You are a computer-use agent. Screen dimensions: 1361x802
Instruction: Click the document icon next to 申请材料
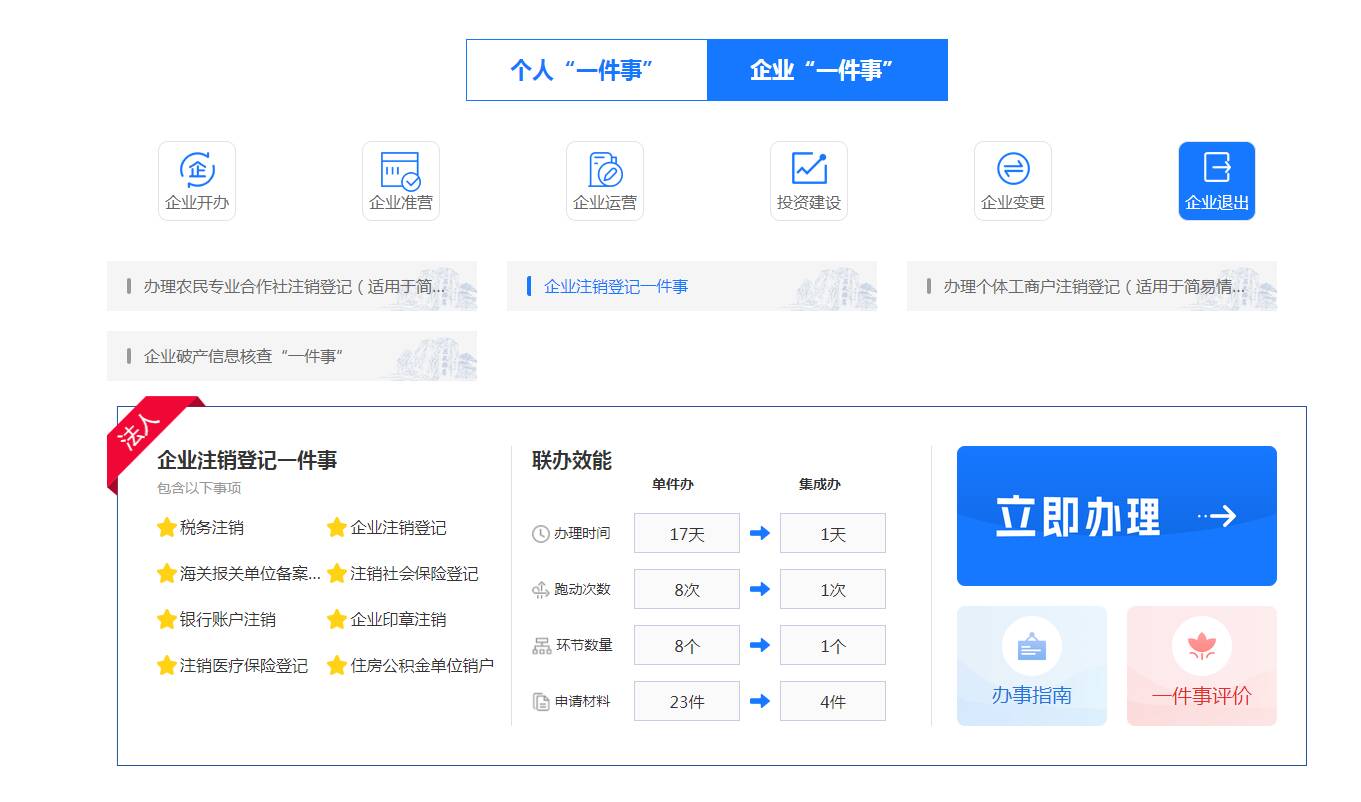(x=541, y=702)
